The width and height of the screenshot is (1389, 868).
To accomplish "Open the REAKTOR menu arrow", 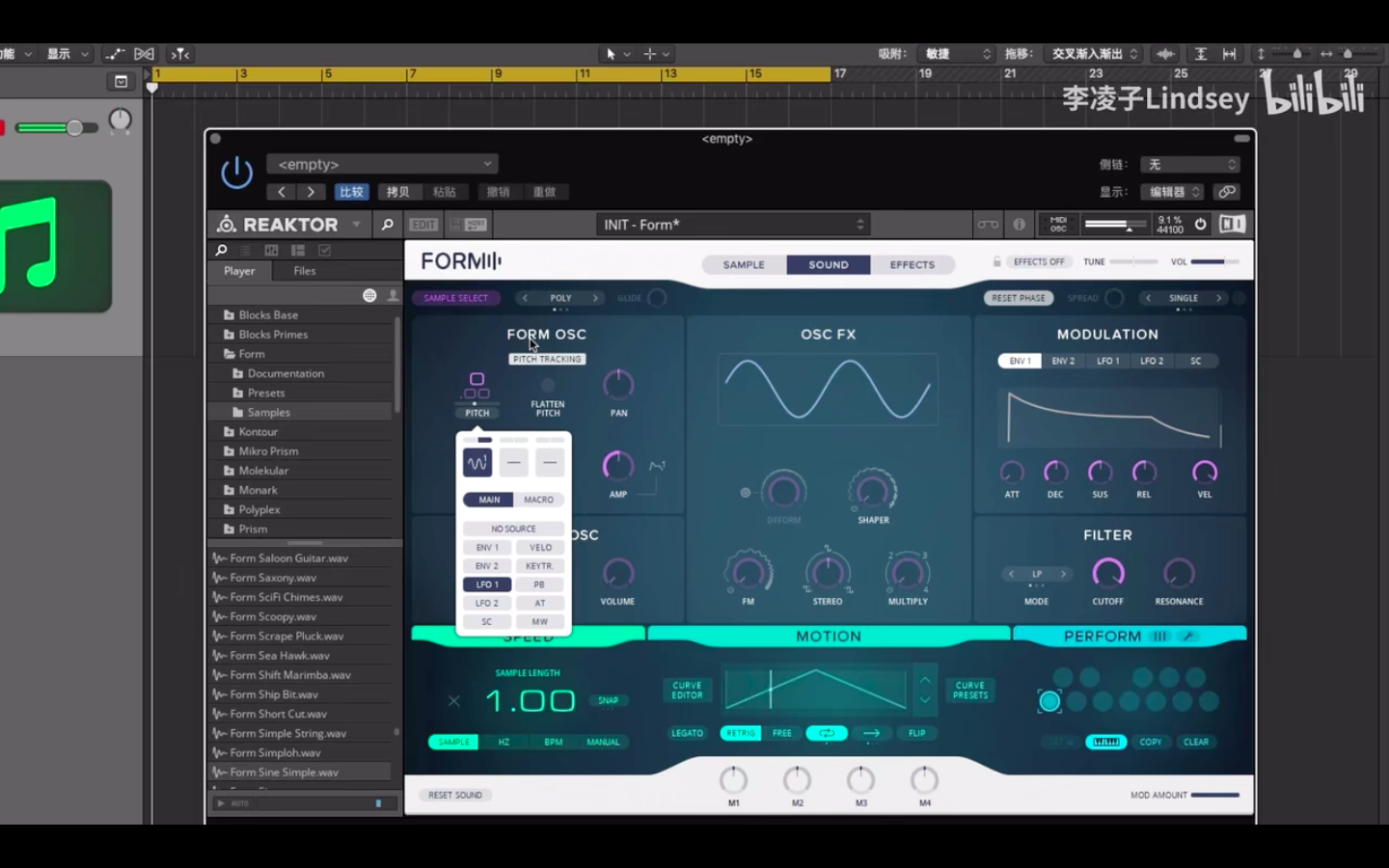I will coord(357,225).
